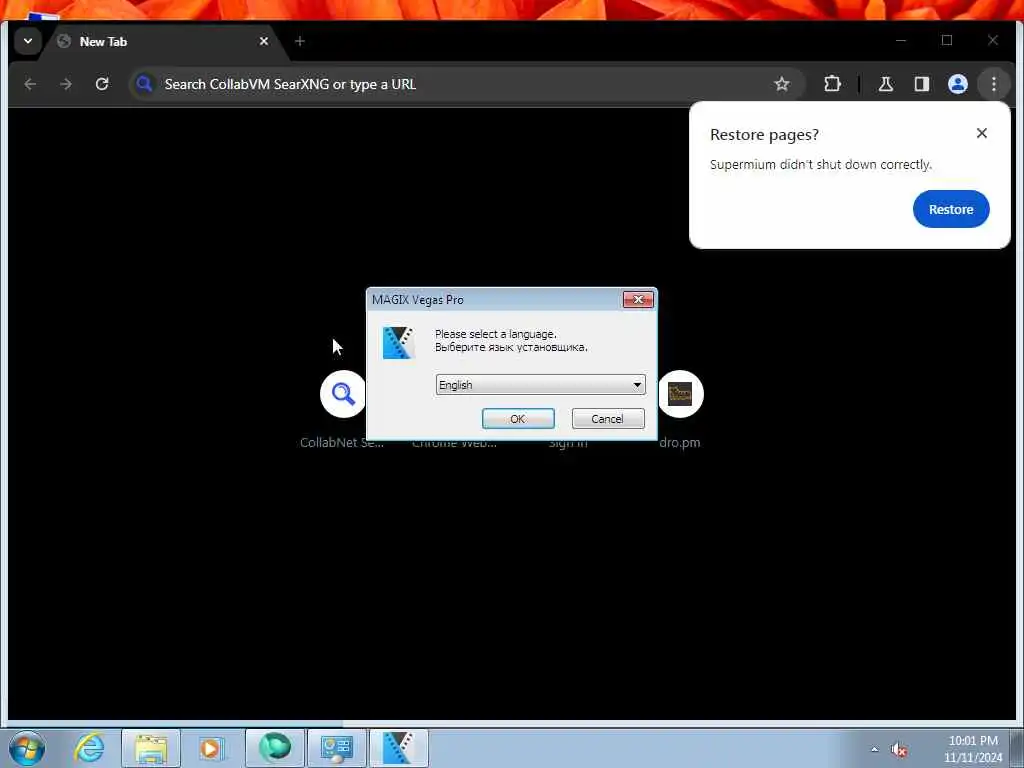Go back in browser history
1024x768 pixels.
(30, 84)
